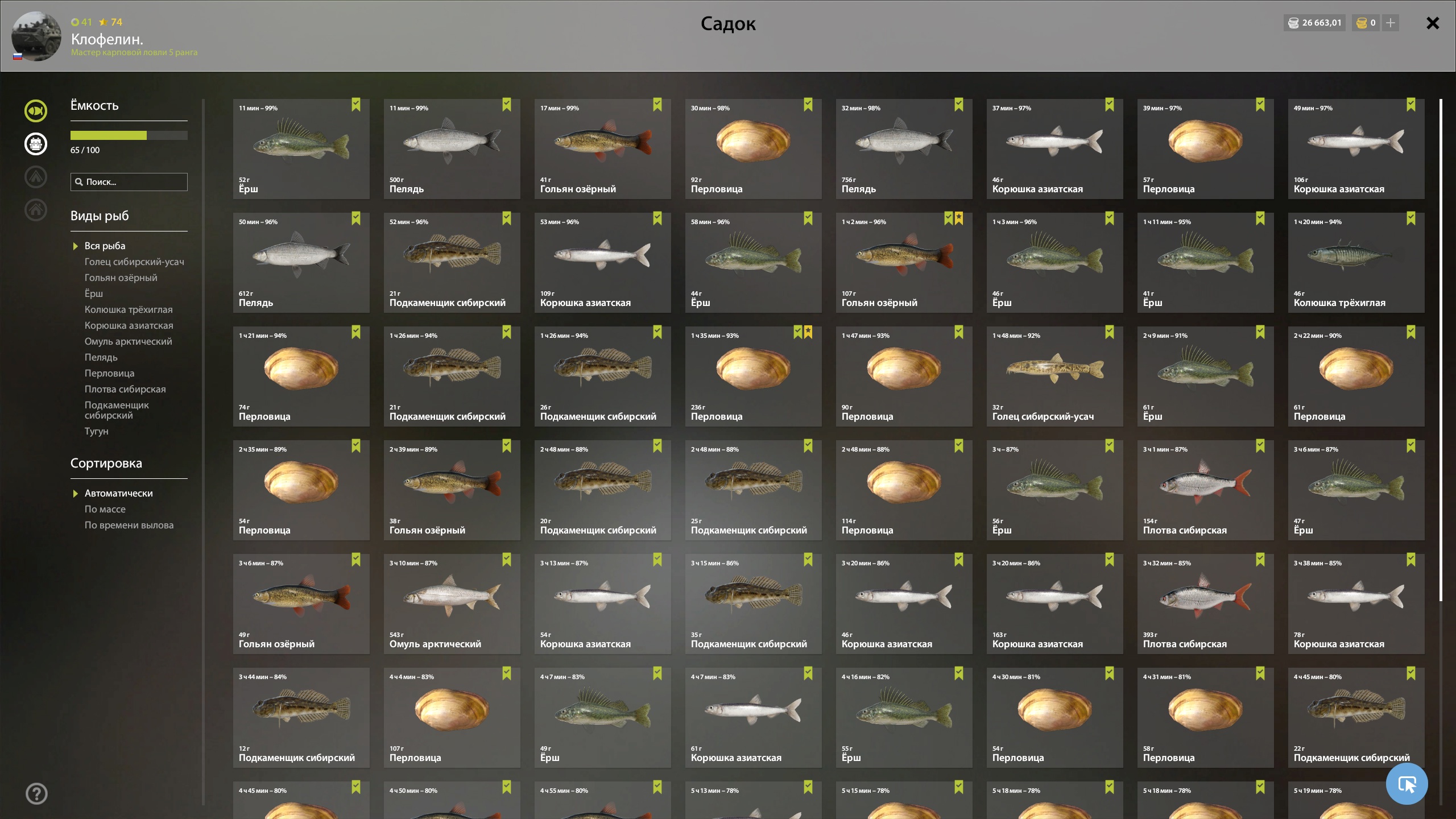
Task: Open the help question mark icon
Action: 36,793
